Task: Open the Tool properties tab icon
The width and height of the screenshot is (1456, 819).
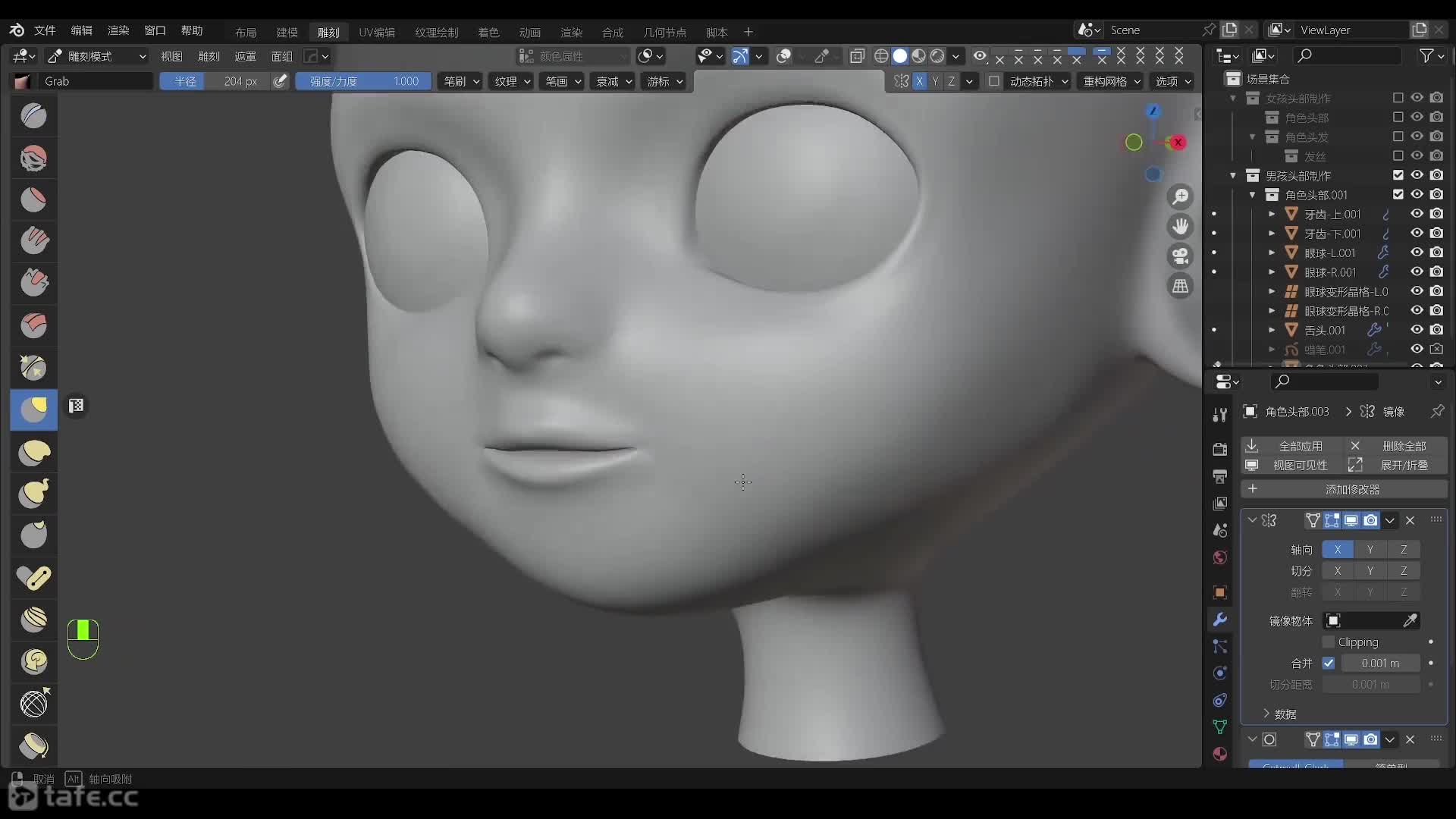Action: point(1219,414)
